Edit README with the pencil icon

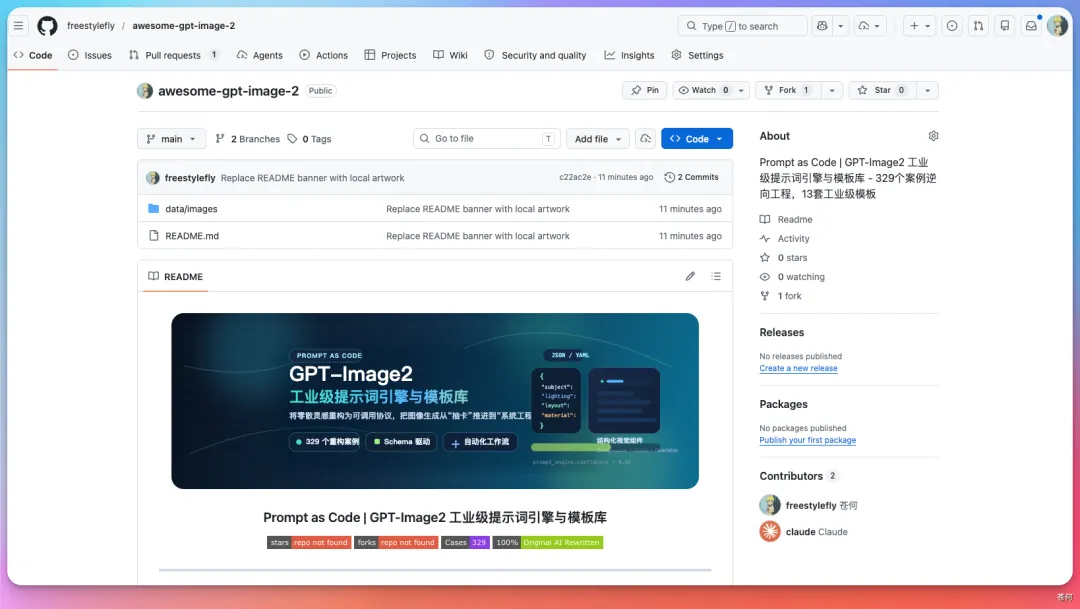click(x=690, y=276)
